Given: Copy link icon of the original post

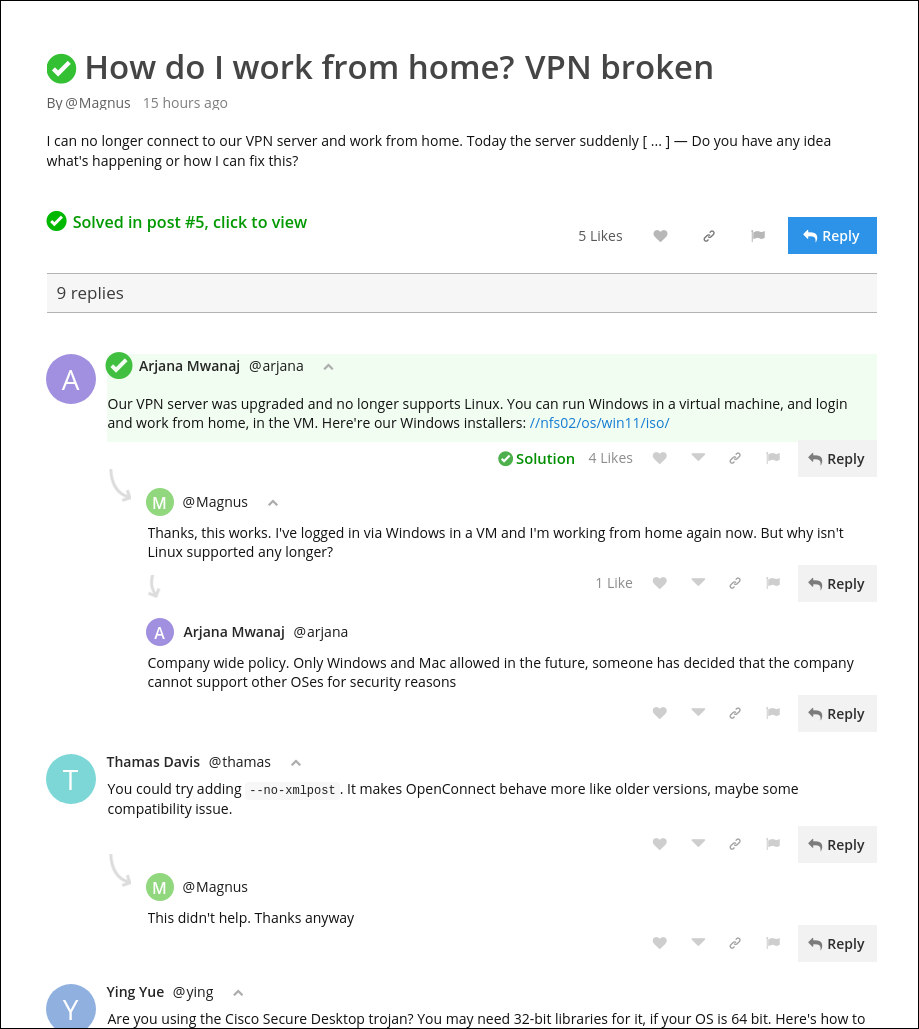Looking at the screenshot, I should [x=709, y=236].
